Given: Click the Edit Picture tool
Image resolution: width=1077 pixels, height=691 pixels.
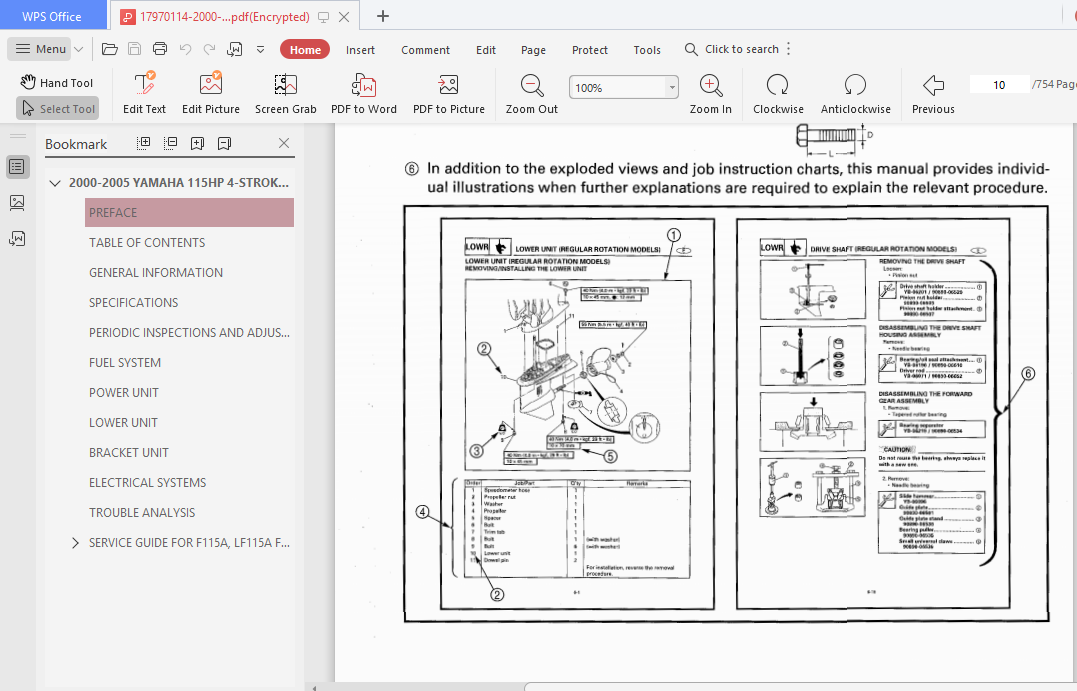Looking at the screenshot, I should (x=211, y=93).
